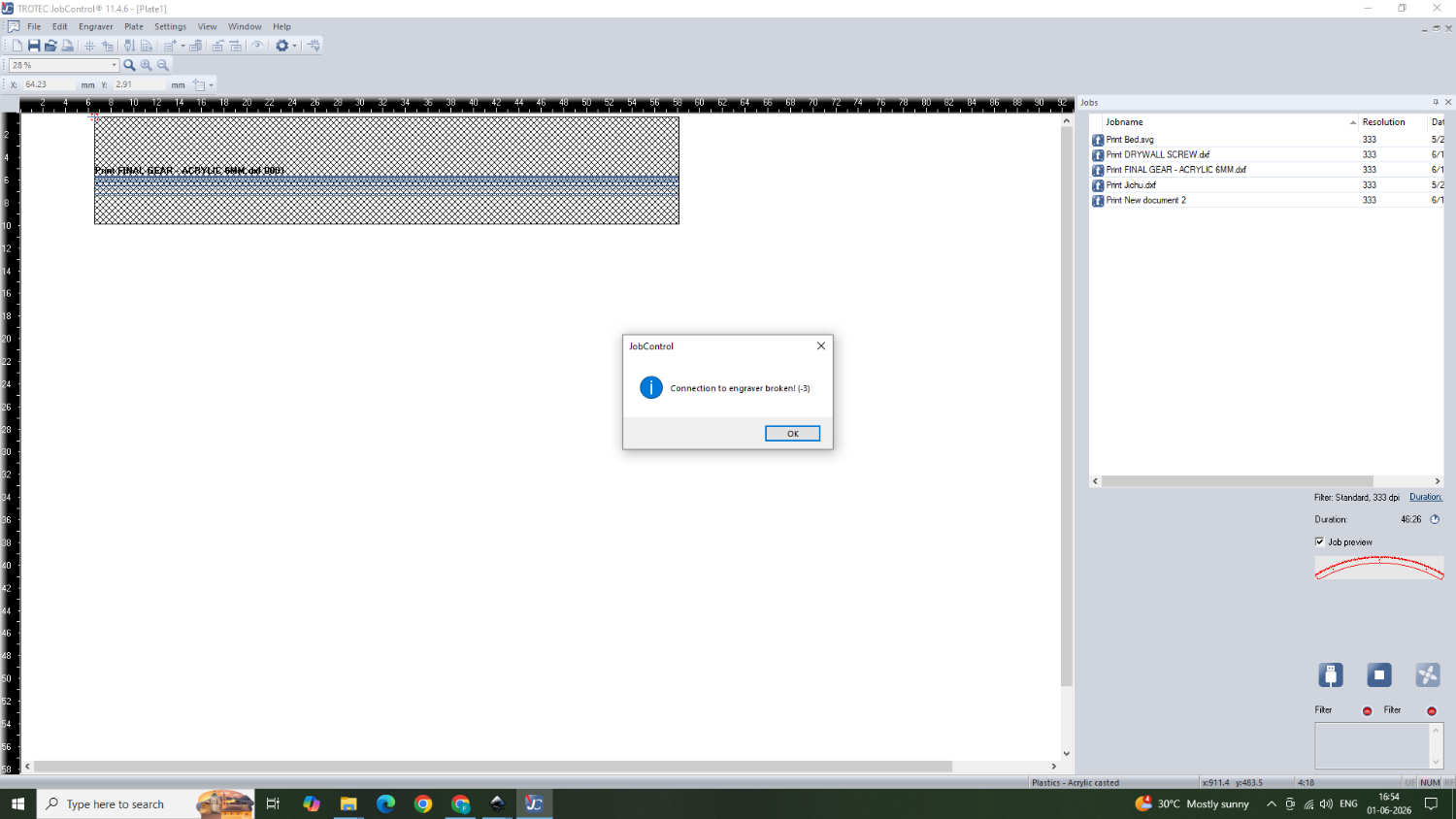The height and width of the screenshot is (819, 1456).
Task: Click the zoom magnifier icon
Action: 129,65
